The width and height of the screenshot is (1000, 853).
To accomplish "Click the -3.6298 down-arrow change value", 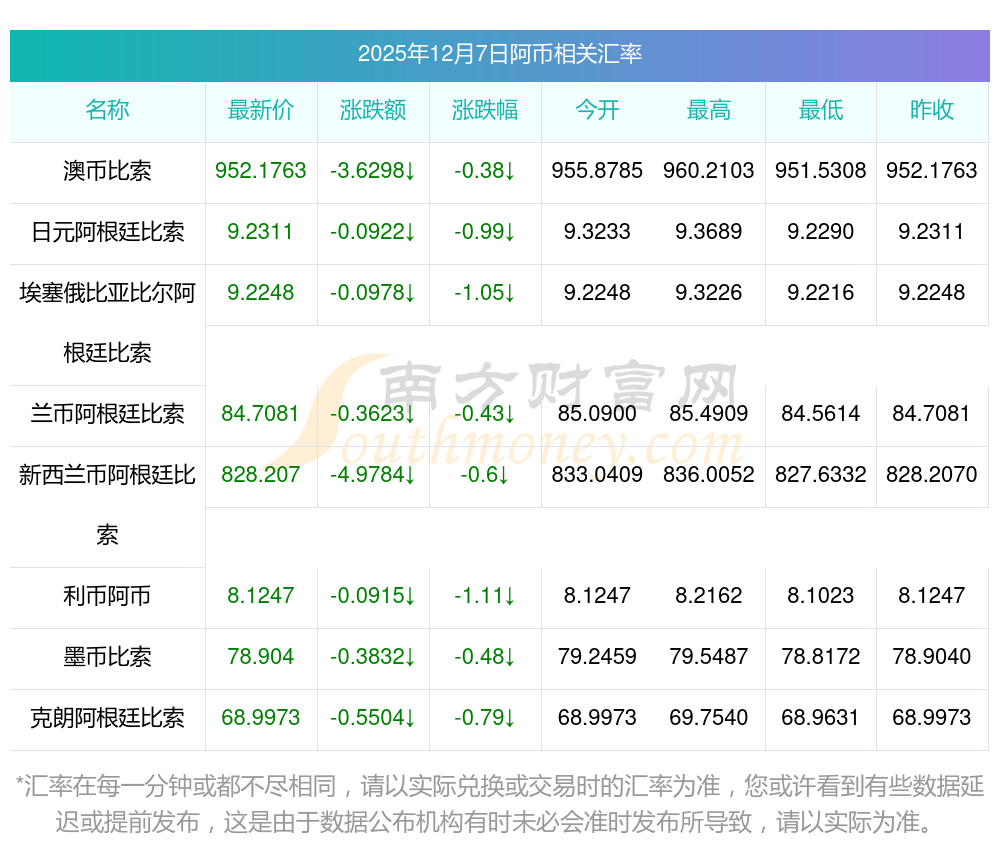I will click(372, 171).
